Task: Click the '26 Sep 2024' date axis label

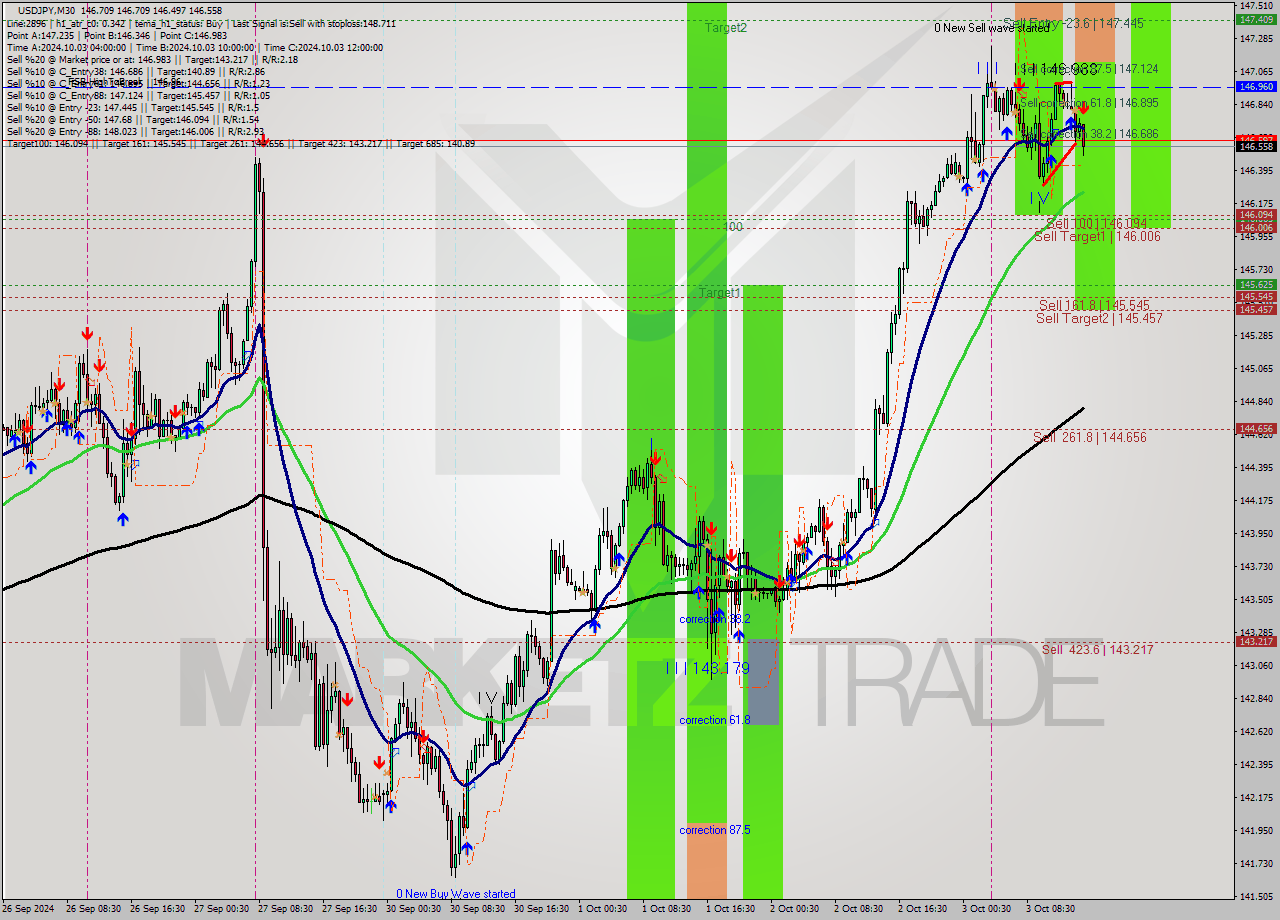Action: [x=28, y=909]
